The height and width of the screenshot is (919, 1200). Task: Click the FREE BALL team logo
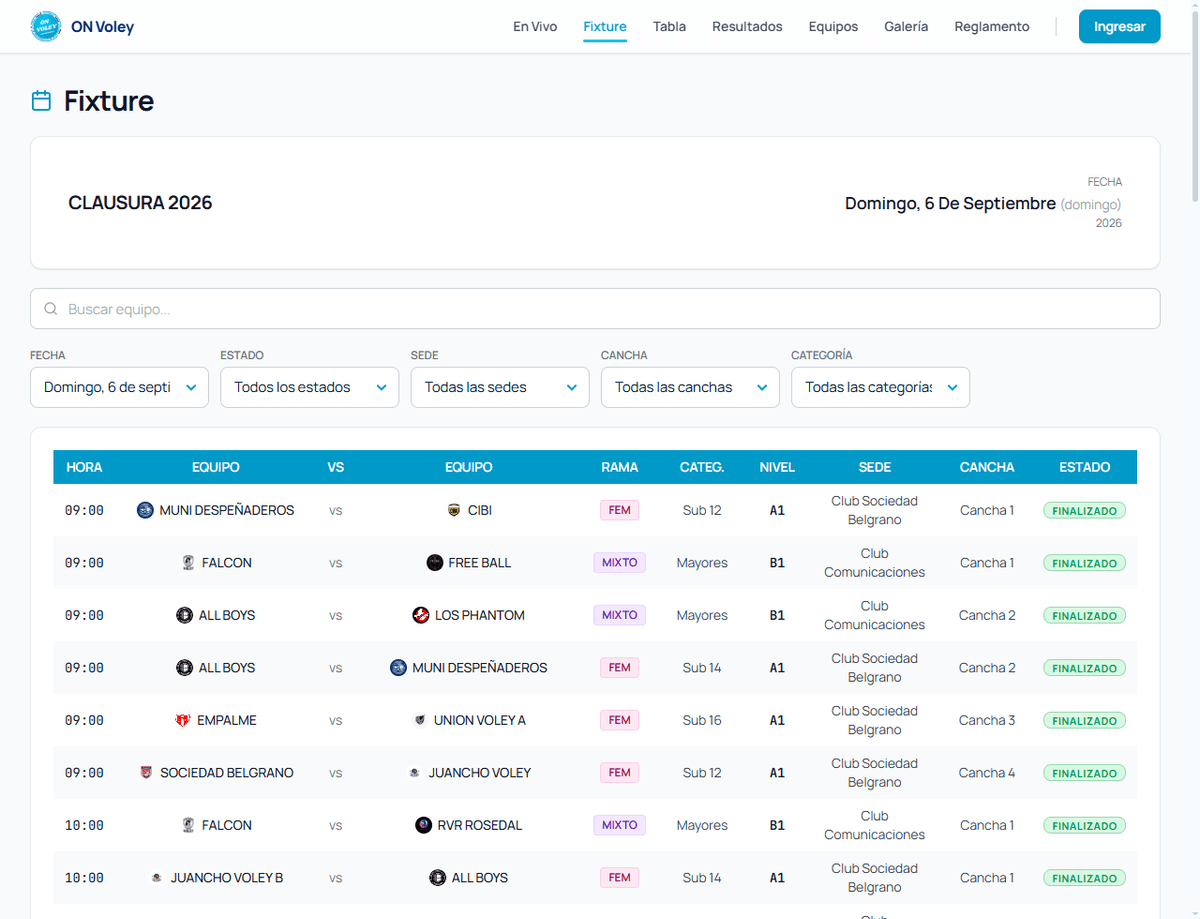pos(435,563)
